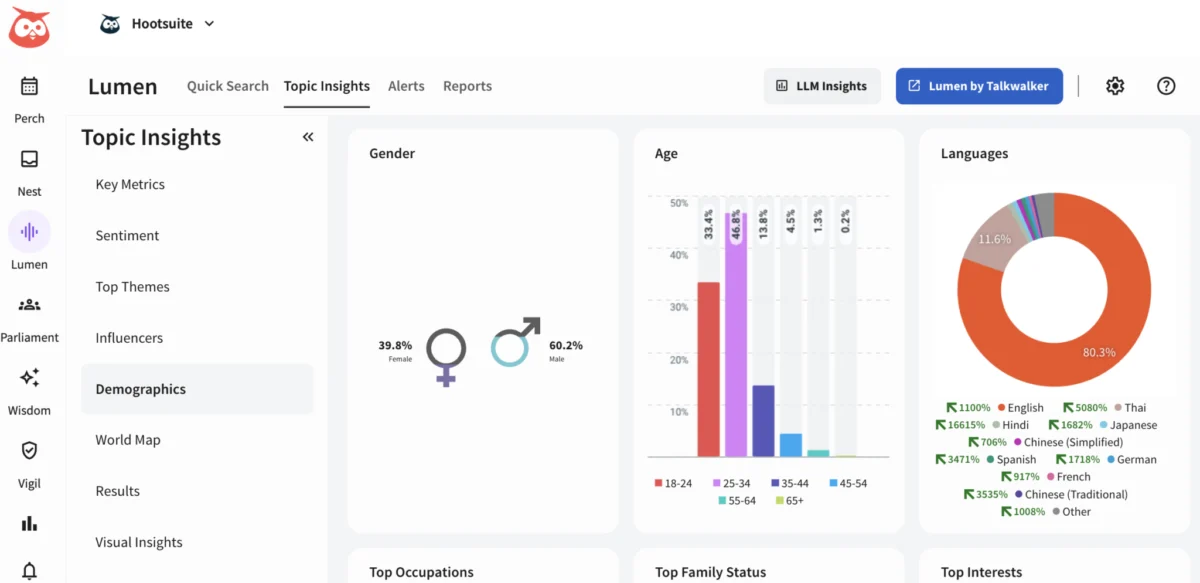Select Chinese (Traditional) legend entry
The height and width of the screenshot is (583, 1200).
coord(1071,494)
